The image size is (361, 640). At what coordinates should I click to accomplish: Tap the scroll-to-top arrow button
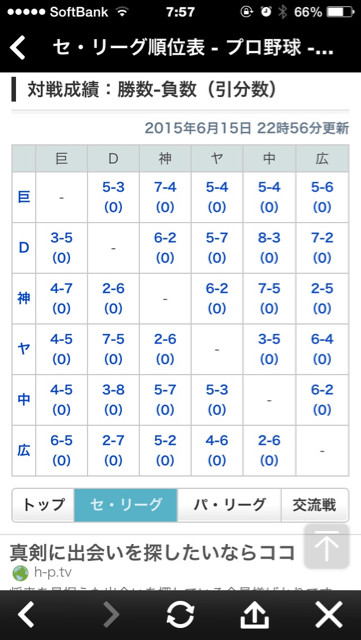coord(327,547)
